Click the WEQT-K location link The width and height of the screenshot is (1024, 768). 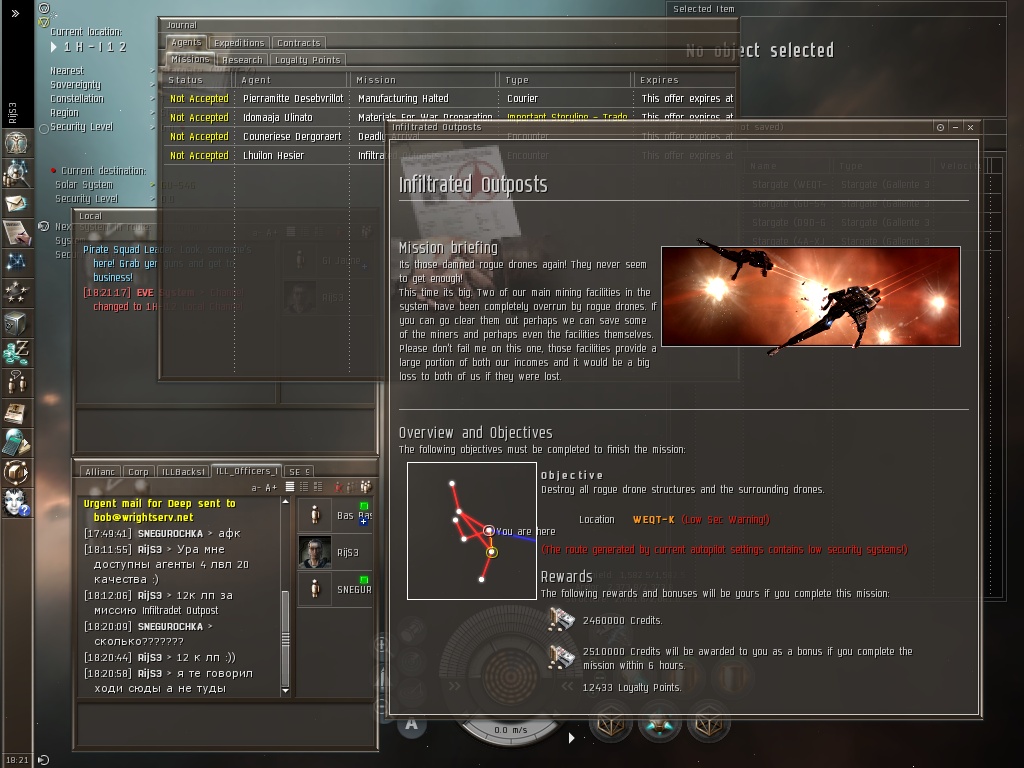[654, 520]
